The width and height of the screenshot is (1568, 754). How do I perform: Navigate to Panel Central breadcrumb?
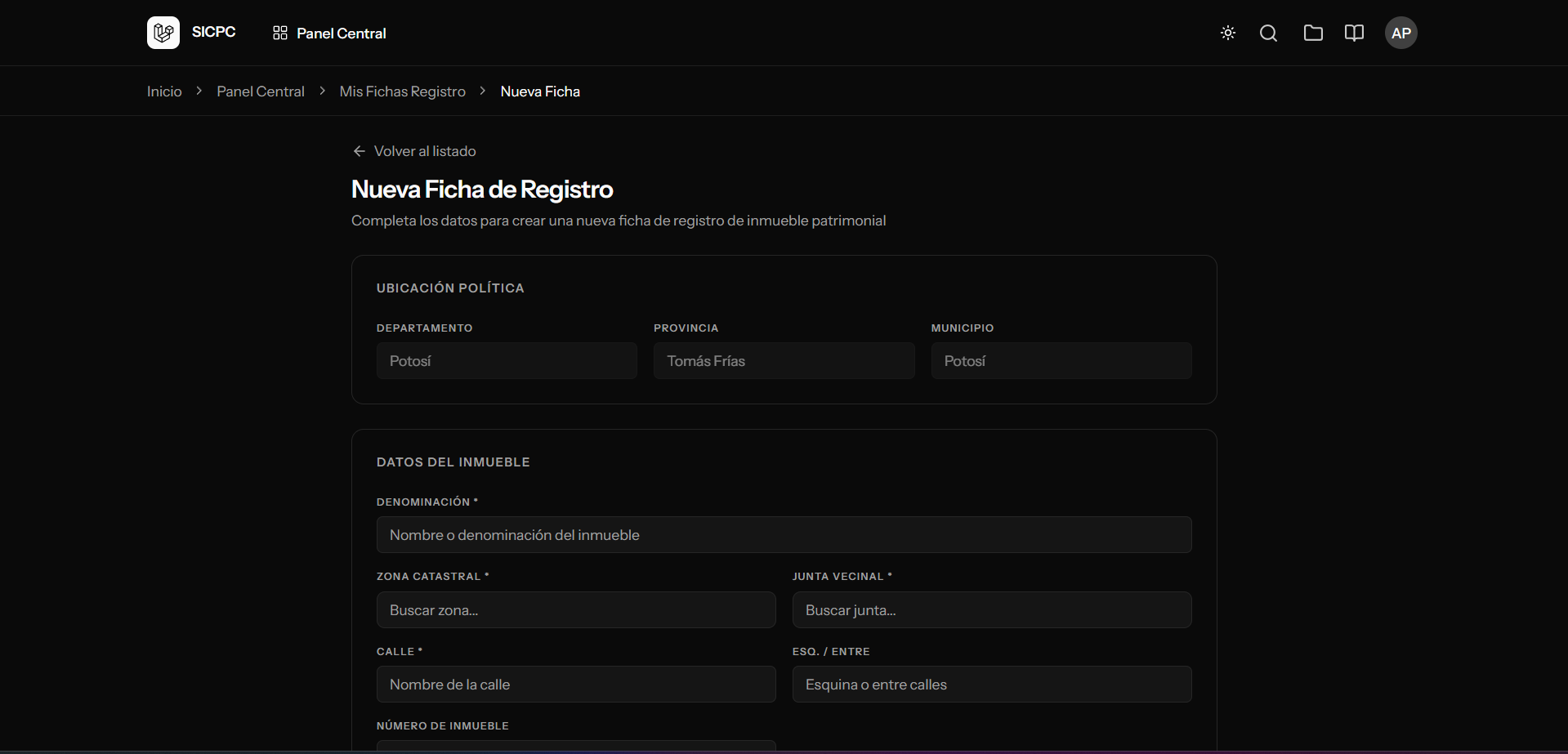click(260, 91)
